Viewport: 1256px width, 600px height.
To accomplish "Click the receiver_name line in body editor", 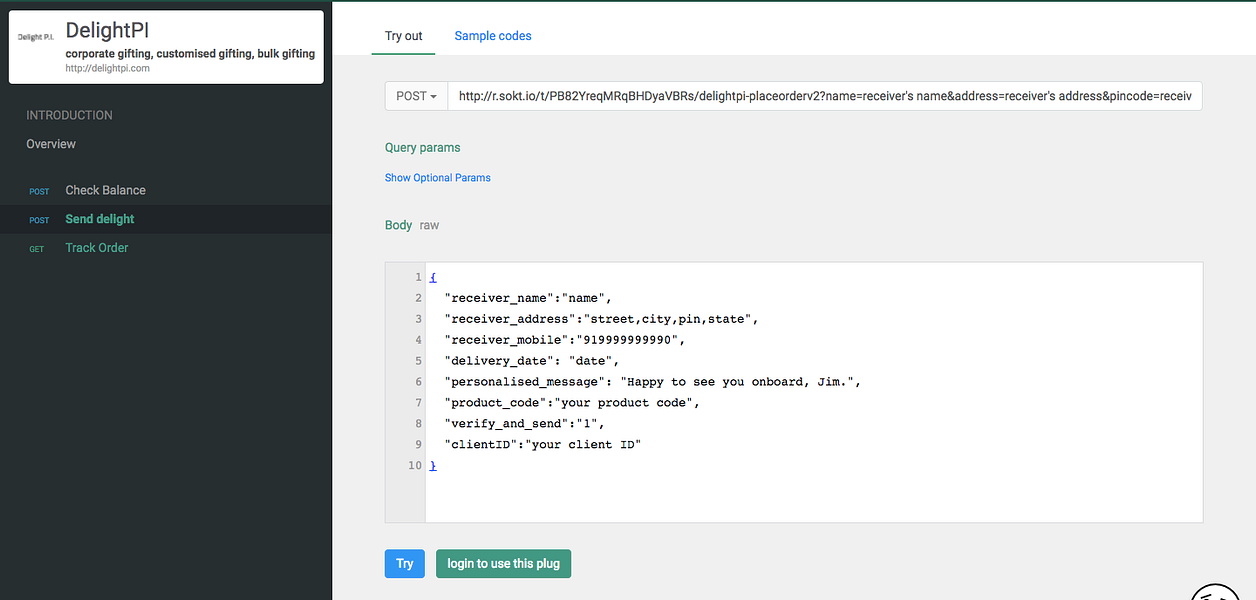I will pyautogui.click(x=527, y=298).
